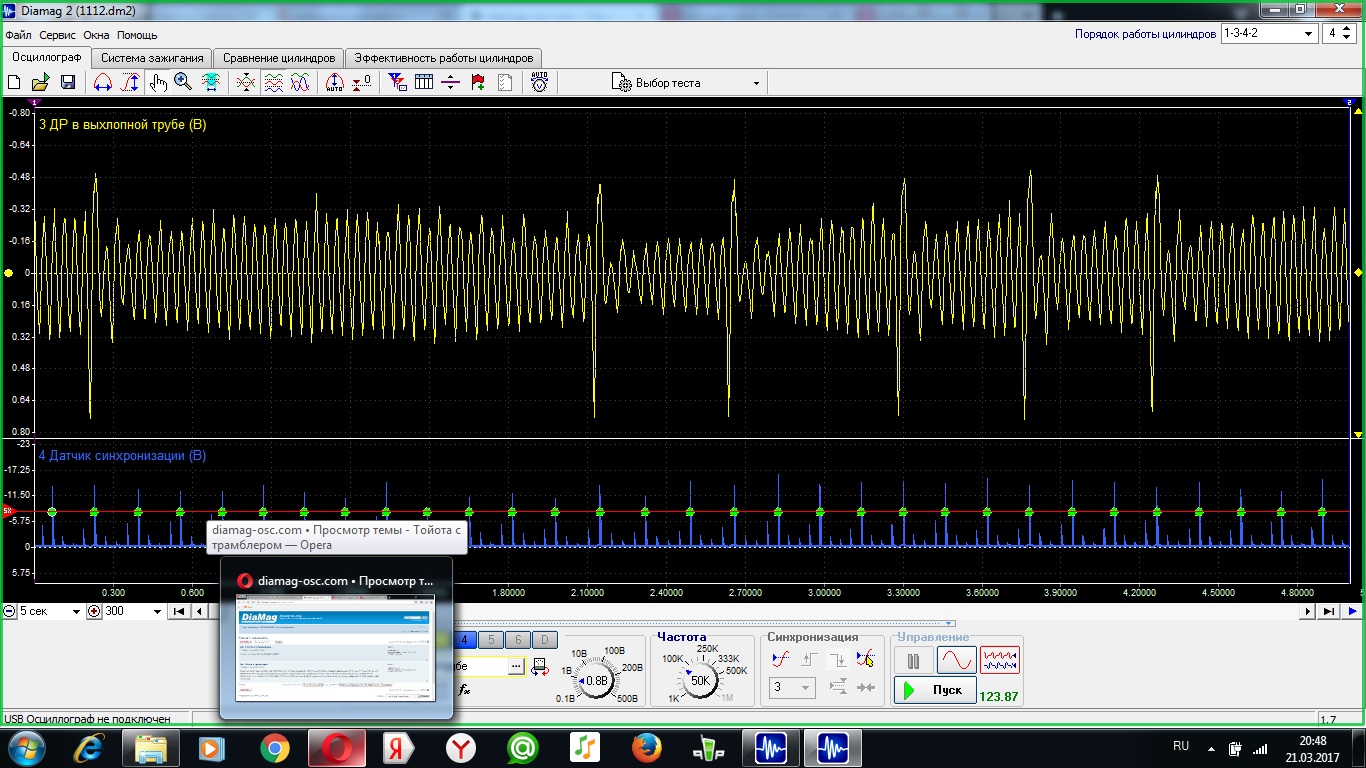Open Файл menu

18,35
